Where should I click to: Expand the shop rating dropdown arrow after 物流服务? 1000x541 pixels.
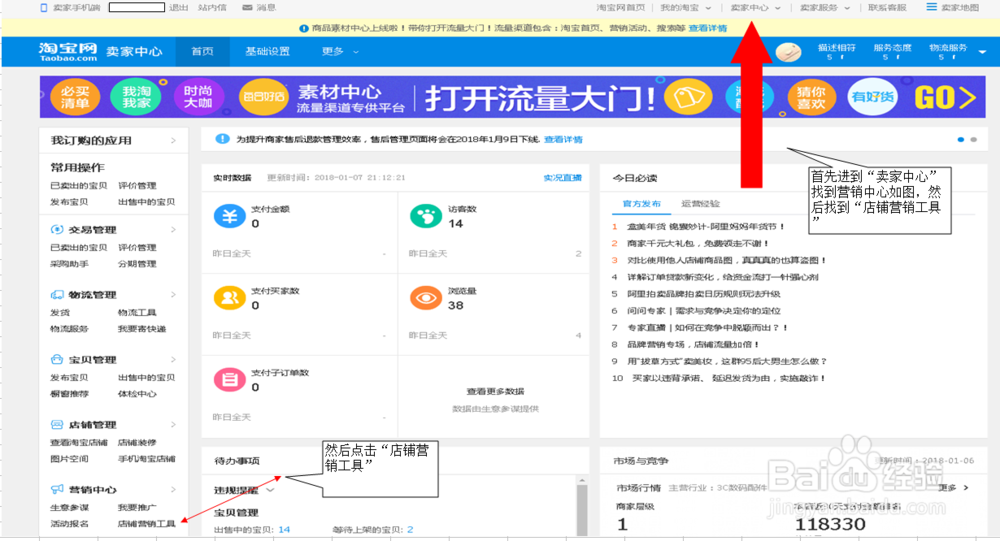[x=982, y=52]
